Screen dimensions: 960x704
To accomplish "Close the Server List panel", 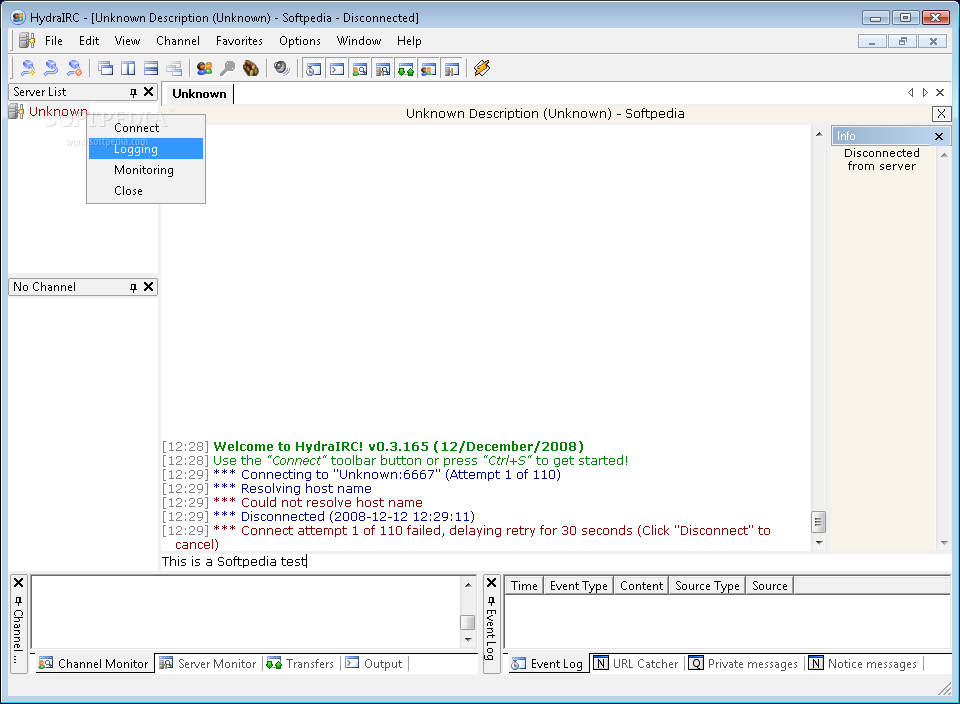I will coord(148,92).
